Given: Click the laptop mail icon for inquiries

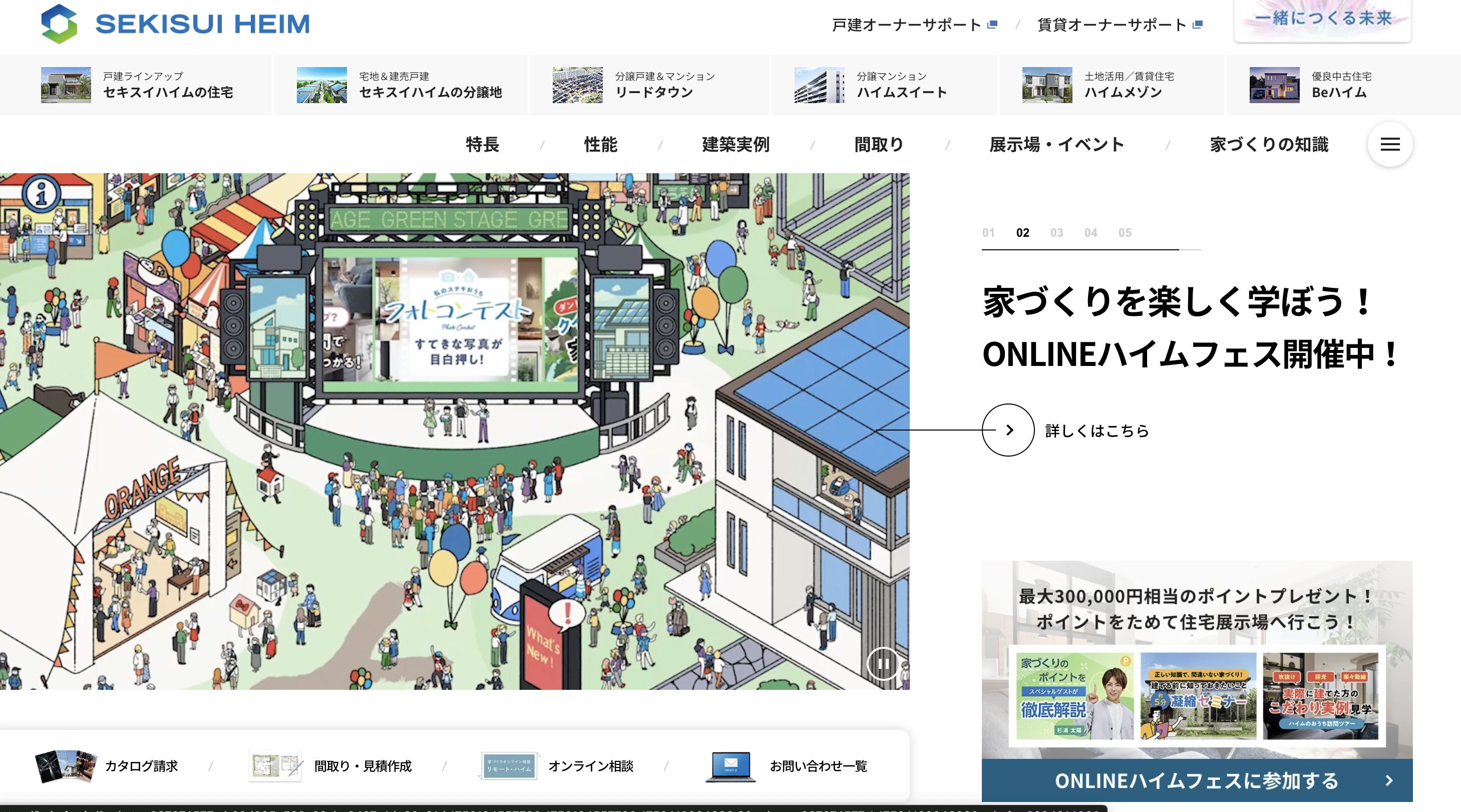Looking at the screenshot, I should 730,766.
